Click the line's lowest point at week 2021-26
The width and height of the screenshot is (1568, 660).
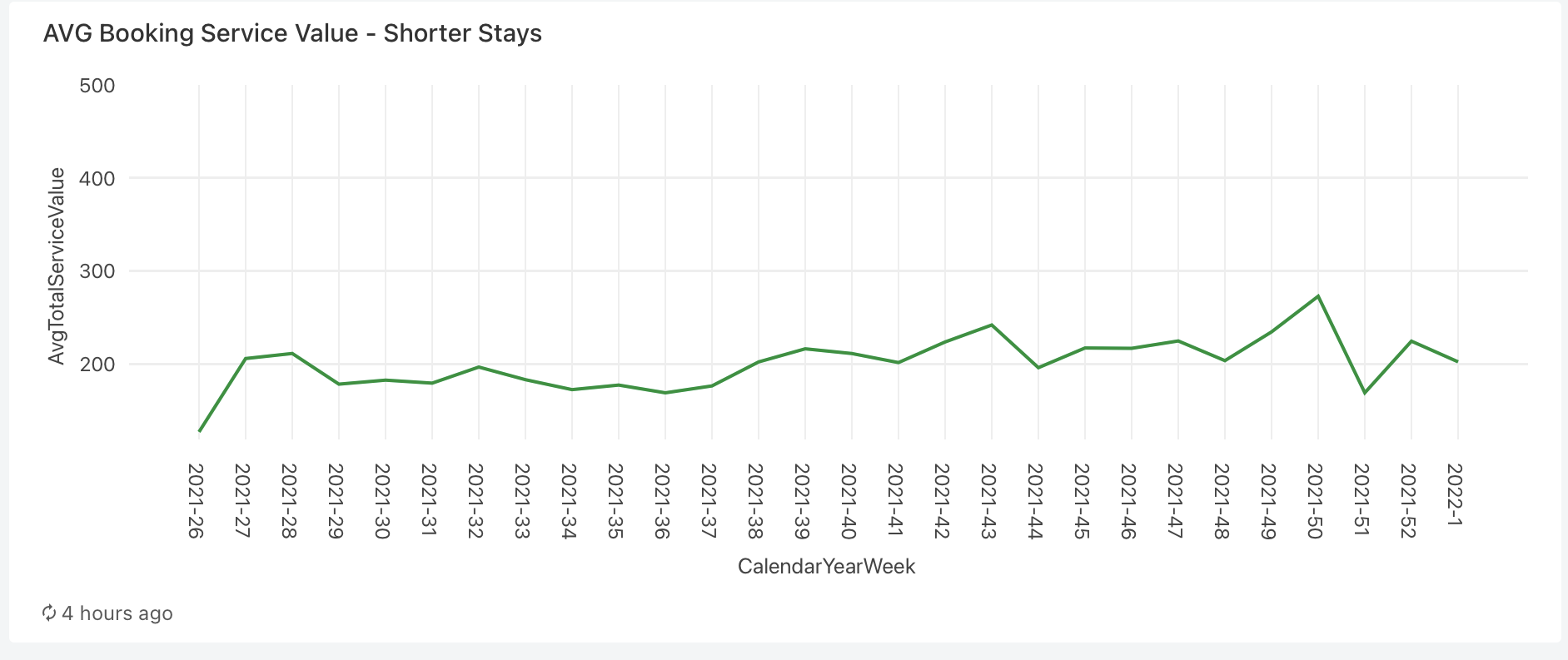tap(199, 431)
